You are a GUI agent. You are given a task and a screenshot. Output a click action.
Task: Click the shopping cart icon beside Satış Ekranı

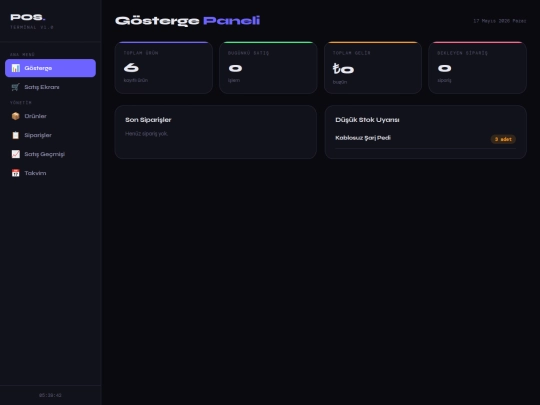coord(15,87)
